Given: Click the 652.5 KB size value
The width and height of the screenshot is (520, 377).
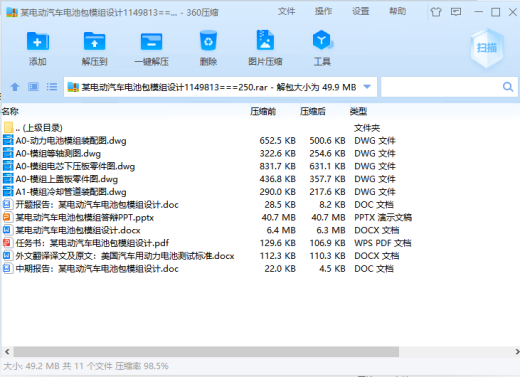Looking at the screenshot, I should coord(277,140).
